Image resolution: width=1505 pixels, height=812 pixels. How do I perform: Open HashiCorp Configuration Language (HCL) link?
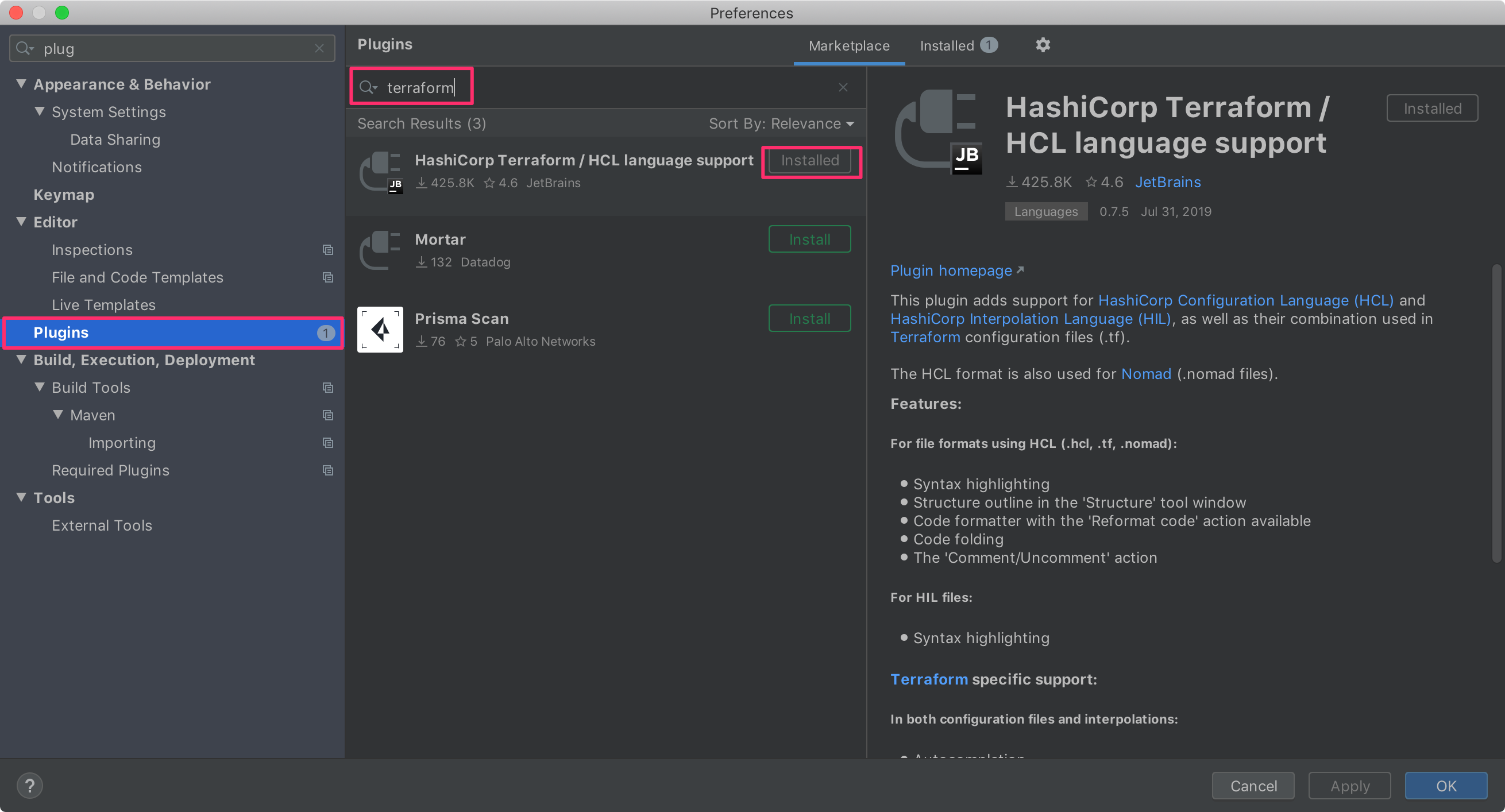(1245, 300)
